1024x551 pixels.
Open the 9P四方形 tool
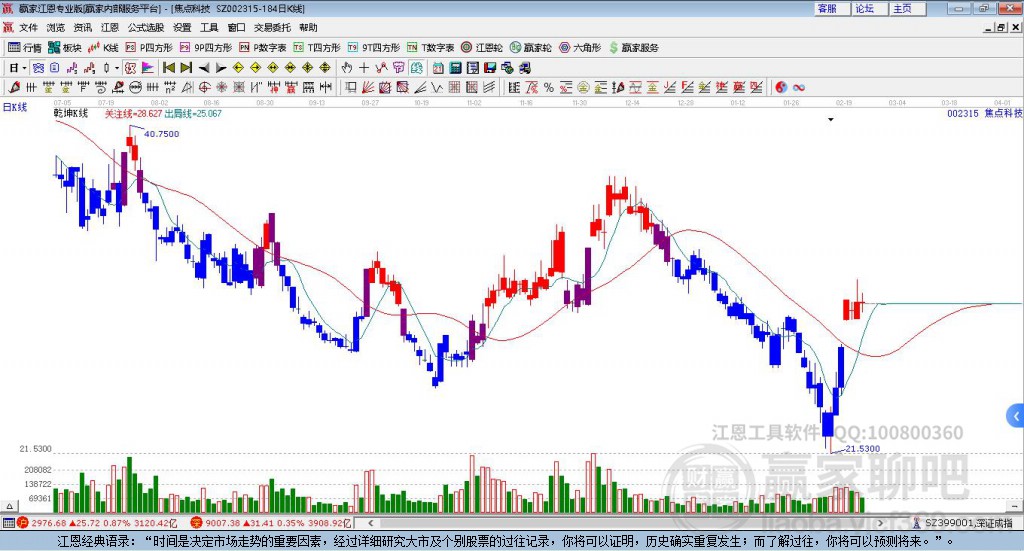[x=206, y=48]
